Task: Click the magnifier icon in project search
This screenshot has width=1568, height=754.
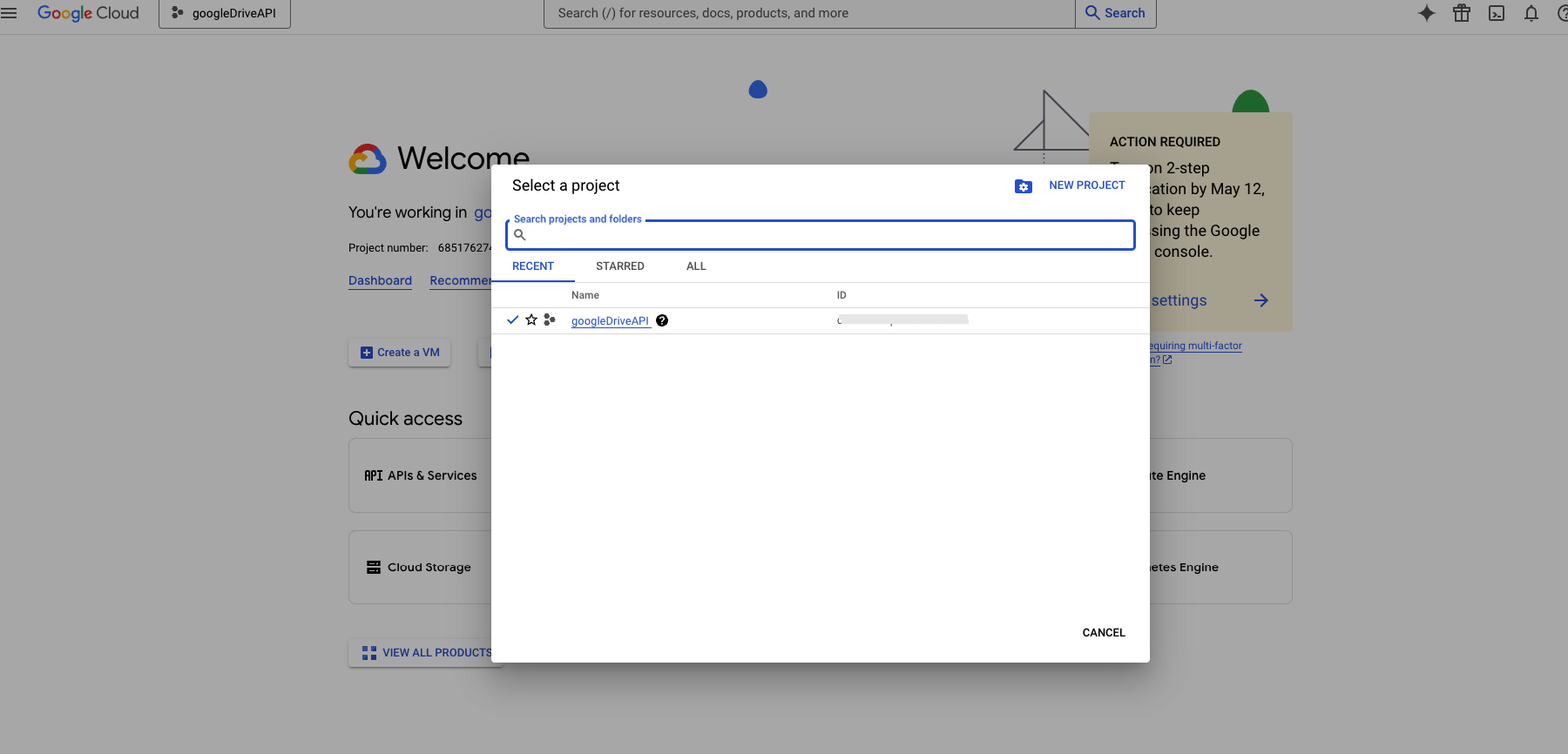Action: [x=520, y=235]
